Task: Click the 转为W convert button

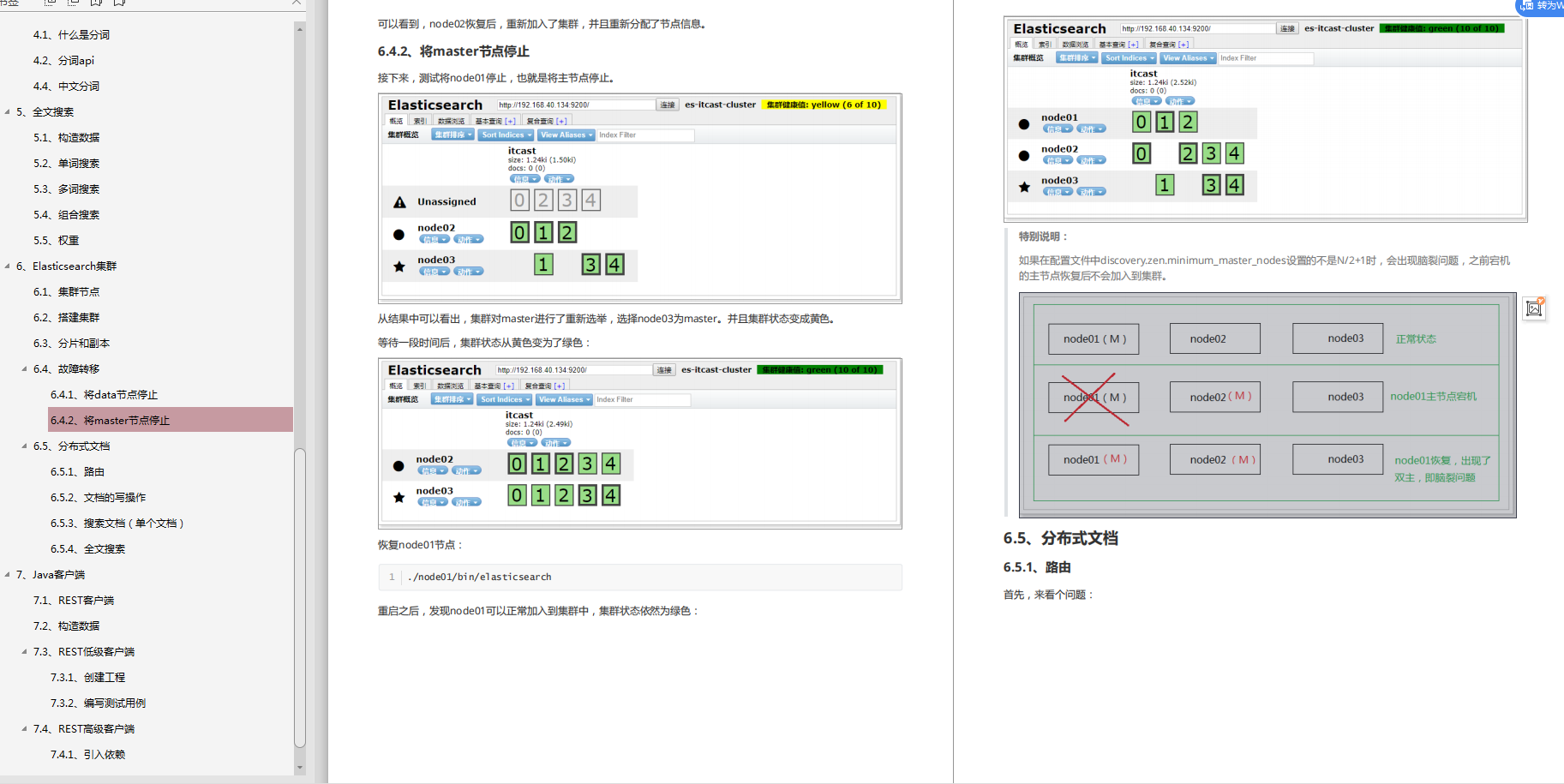Action: click(x=1543, y=6)
